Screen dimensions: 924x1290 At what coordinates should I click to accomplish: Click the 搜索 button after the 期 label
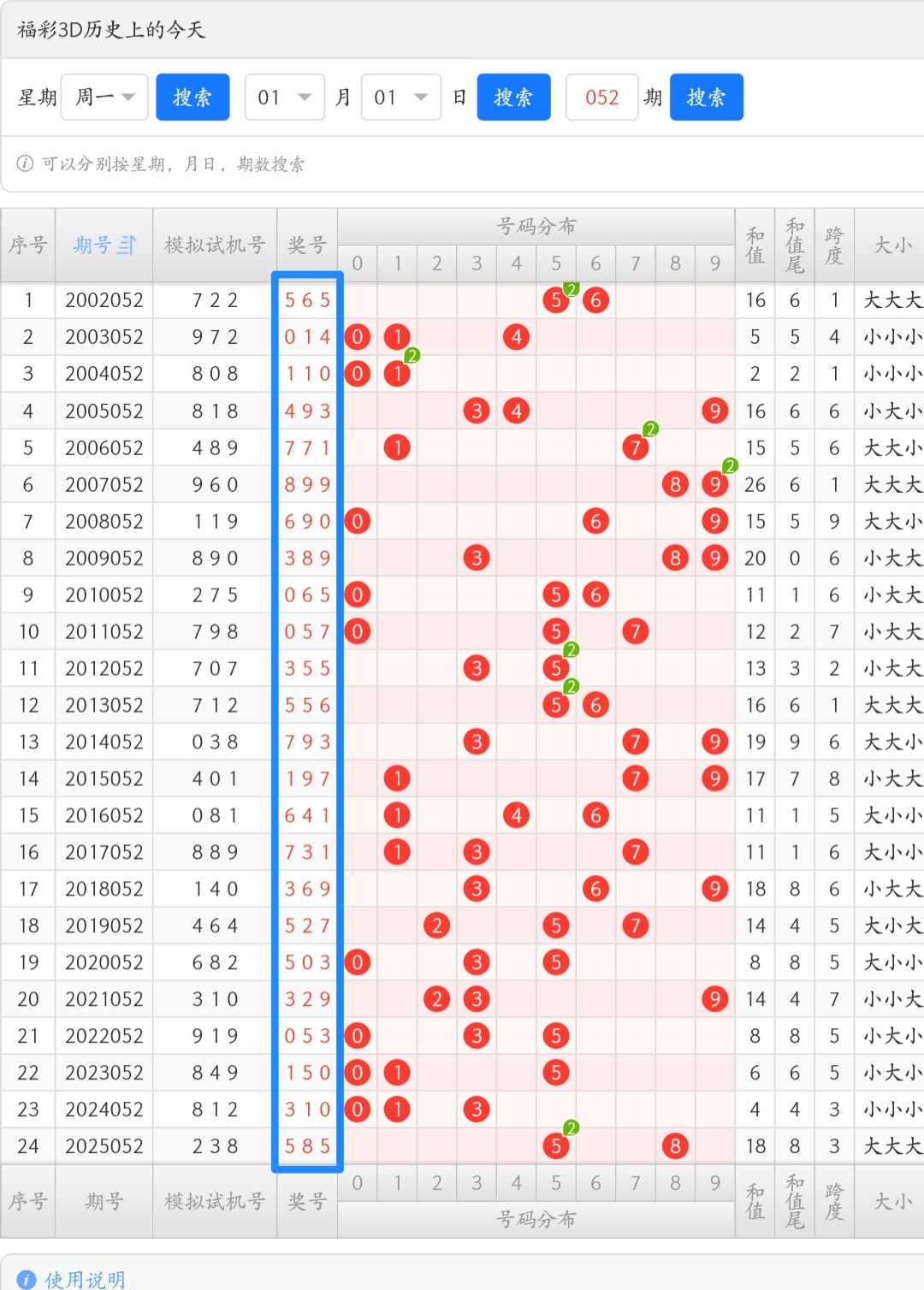(706, 98)
